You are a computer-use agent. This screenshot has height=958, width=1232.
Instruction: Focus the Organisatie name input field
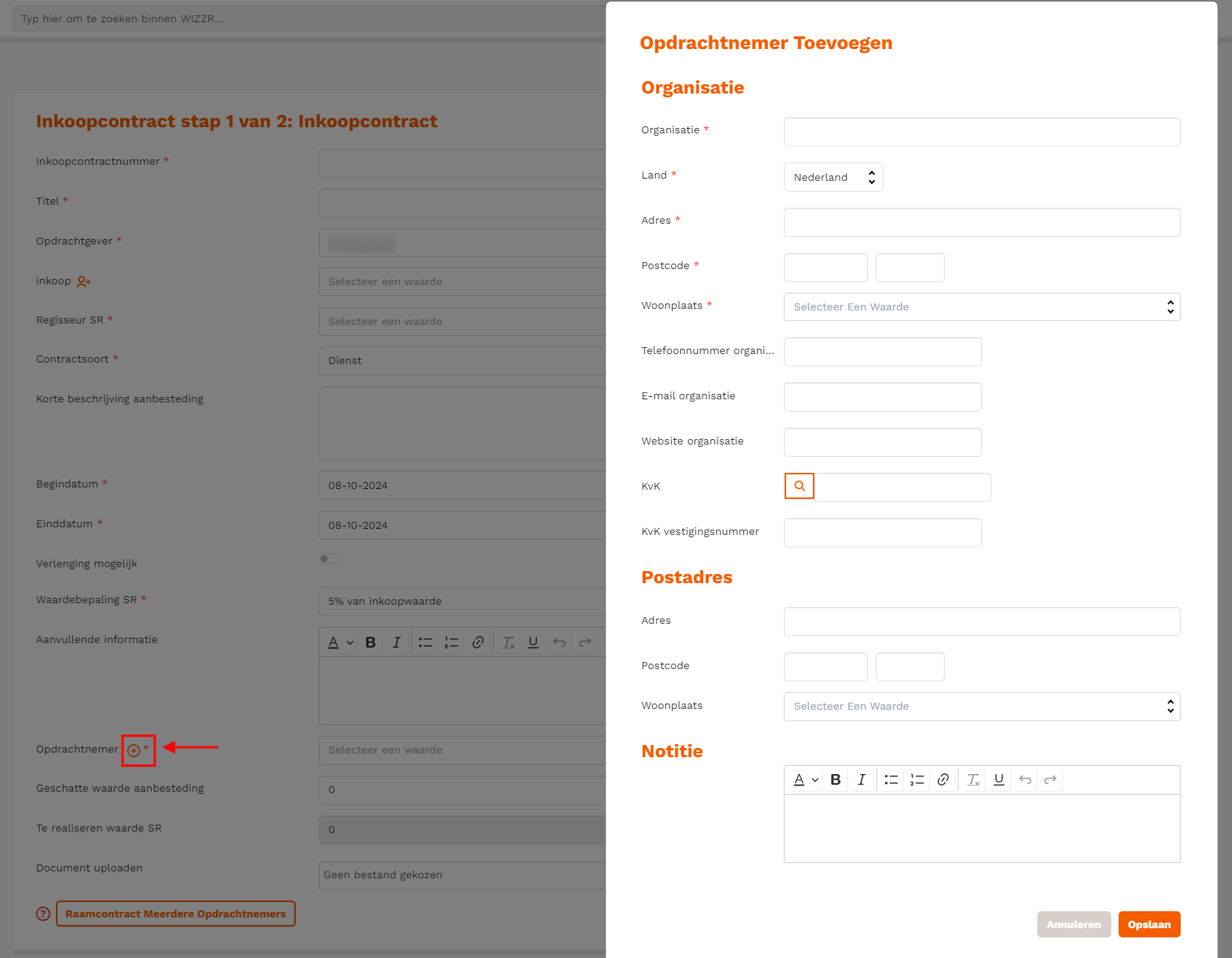click(981, 132)
